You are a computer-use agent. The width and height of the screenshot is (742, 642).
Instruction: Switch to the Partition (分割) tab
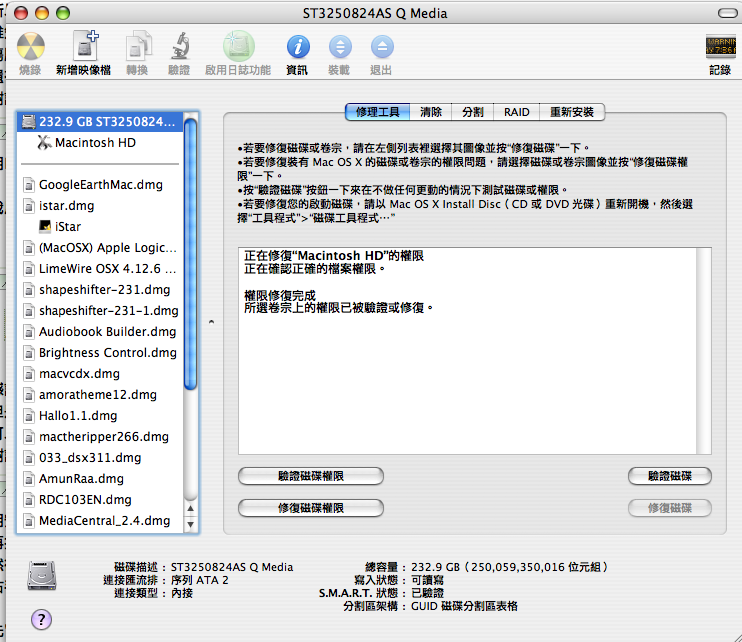[472, 112]
